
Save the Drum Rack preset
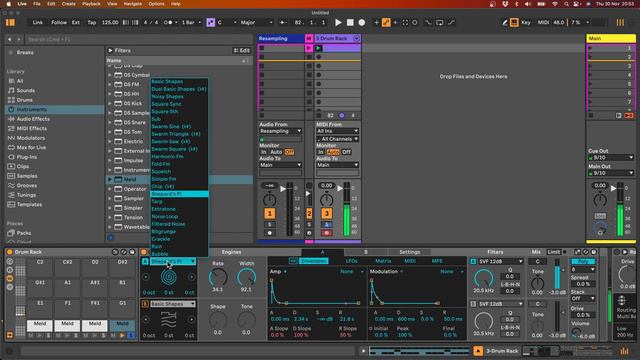132,252
